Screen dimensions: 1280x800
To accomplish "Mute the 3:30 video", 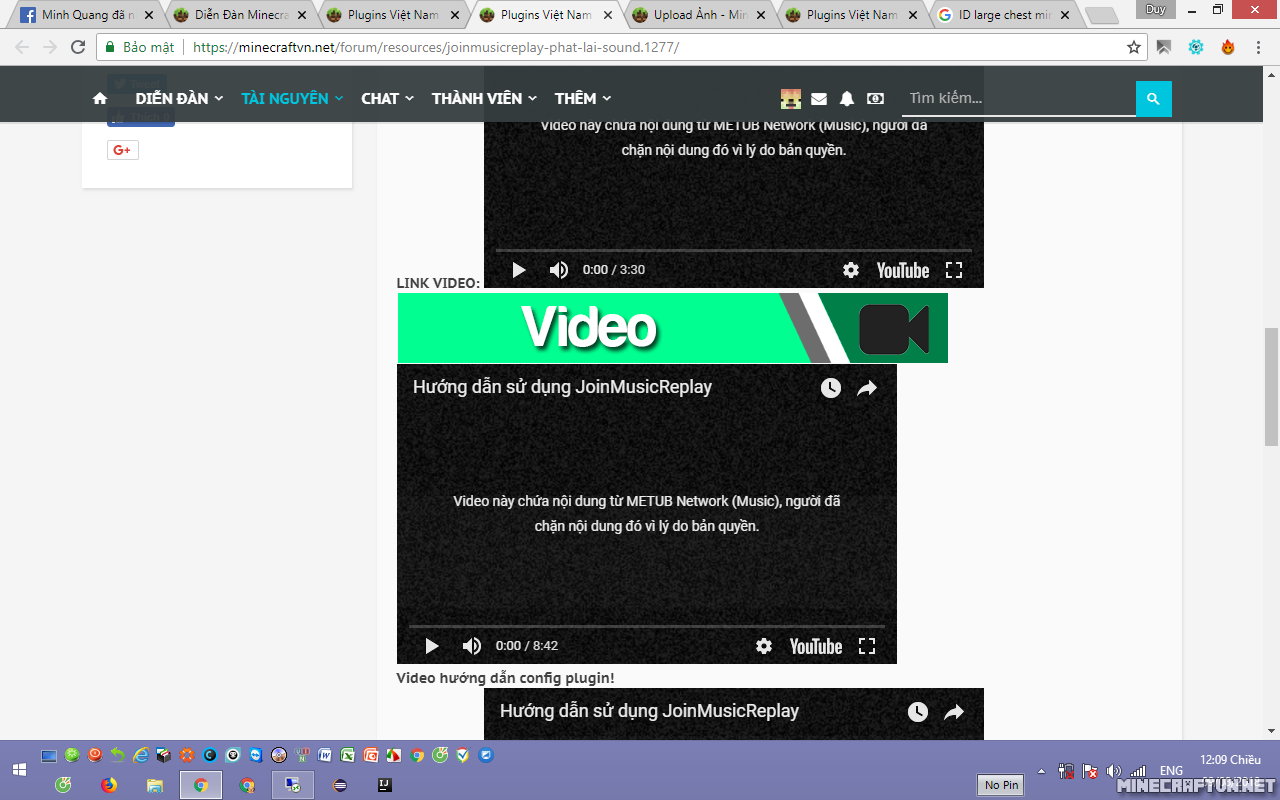I will [x=559, y=270].
